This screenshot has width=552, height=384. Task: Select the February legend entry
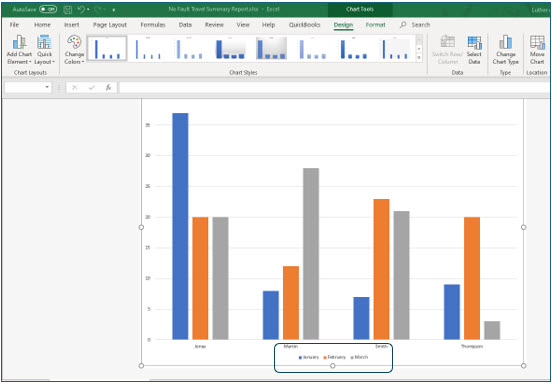pos(334,357)
